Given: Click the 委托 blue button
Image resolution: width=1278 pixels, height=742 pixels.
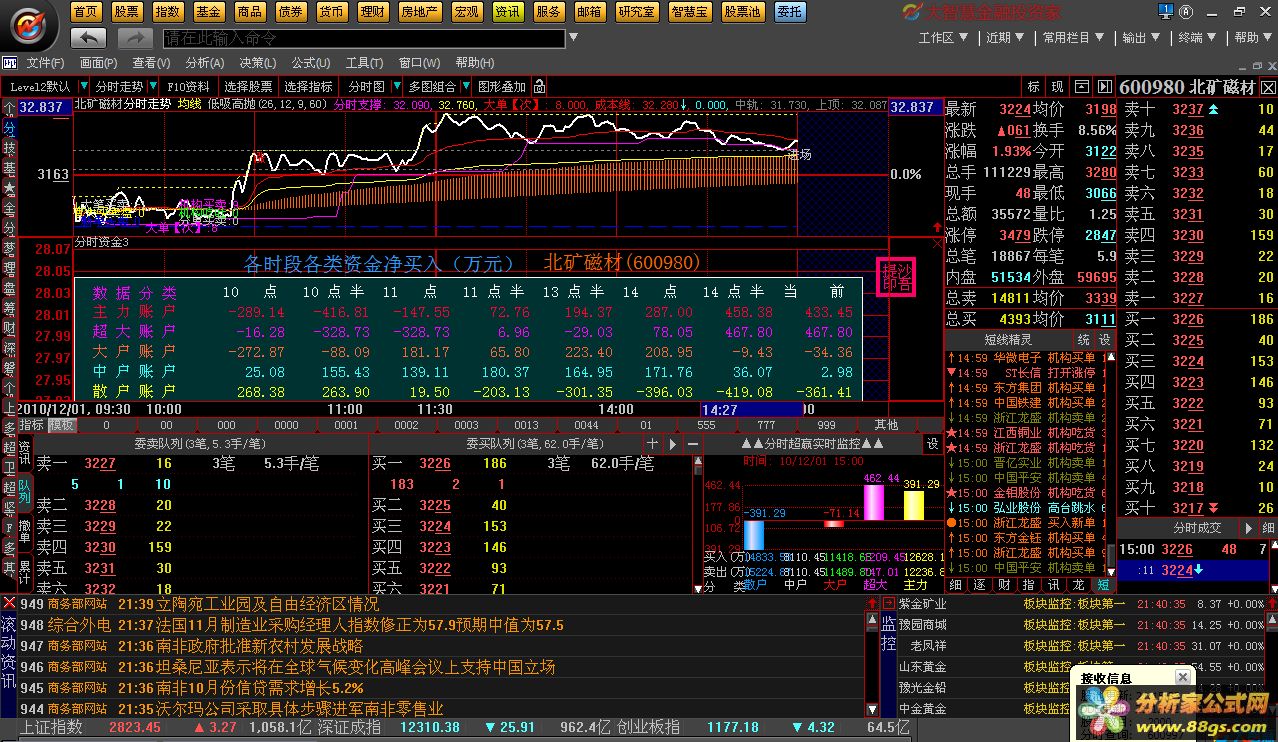Looking at the screenshot, I should click(x=790, y=12).
